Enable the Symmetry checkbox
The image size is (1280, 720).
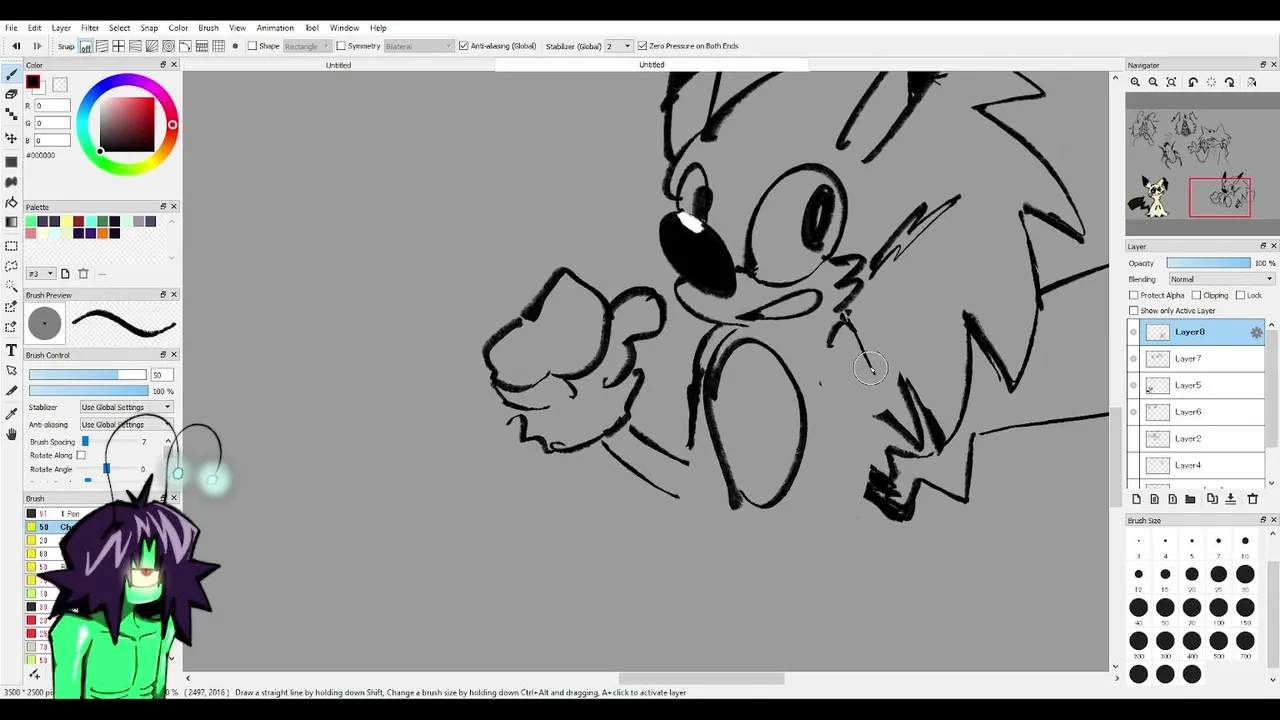pos(341,46)
